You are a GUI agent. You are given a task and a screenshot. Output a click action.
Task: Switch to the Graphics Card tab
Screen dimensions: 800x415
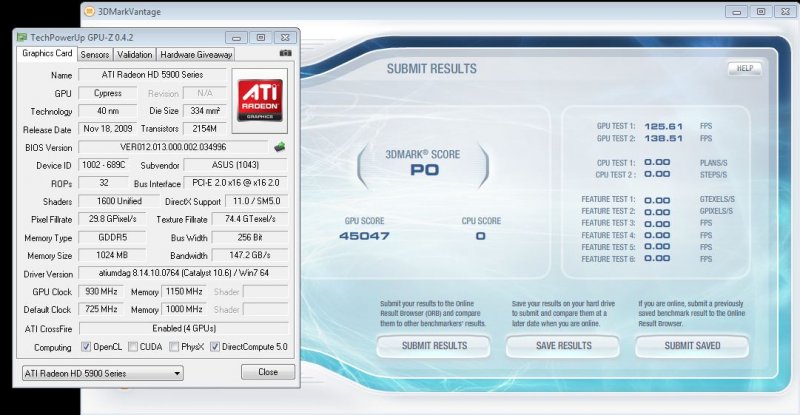[47, 53]
